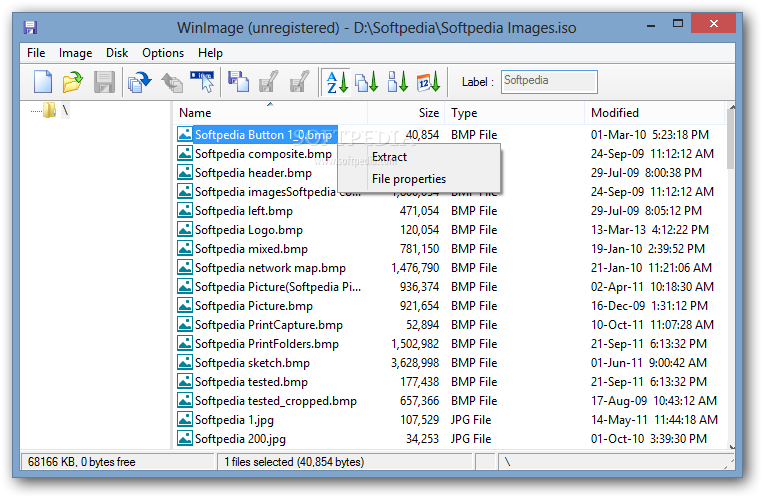Open the Options menu

(163, 53)
